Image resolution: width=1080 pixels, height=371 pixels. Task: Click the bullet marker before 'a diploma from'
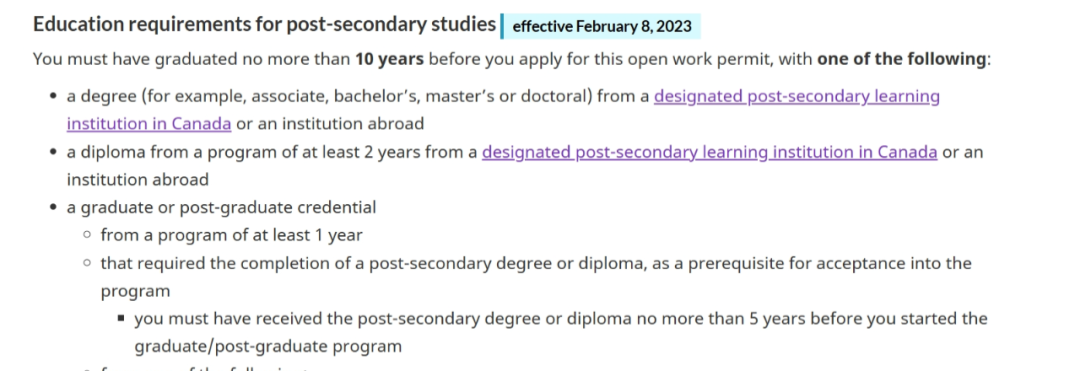pyautogui.click(x=53, y=152)
